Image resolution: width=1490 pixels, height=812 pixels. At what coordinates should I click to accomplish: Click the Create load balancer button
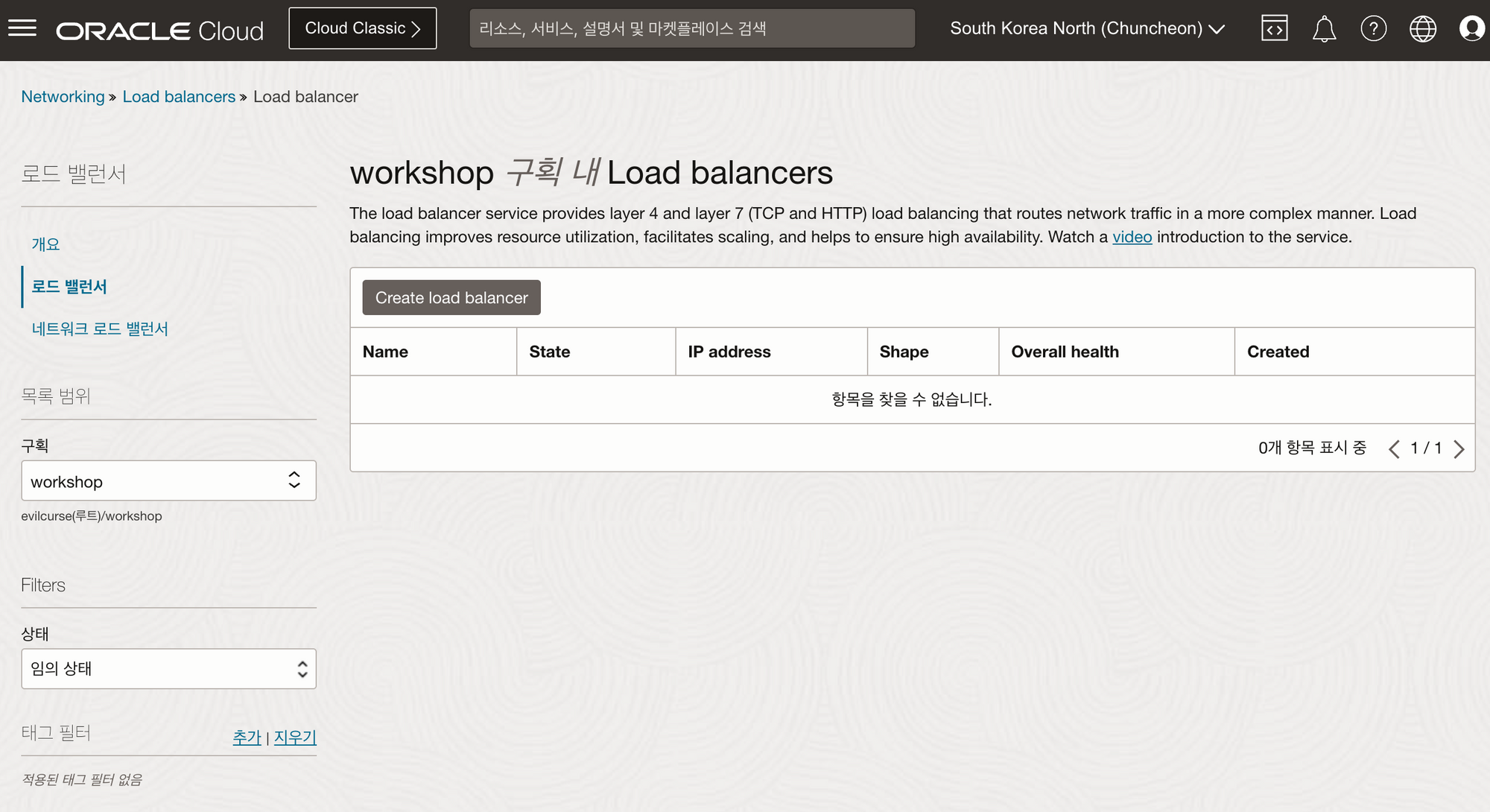point(451,298)
